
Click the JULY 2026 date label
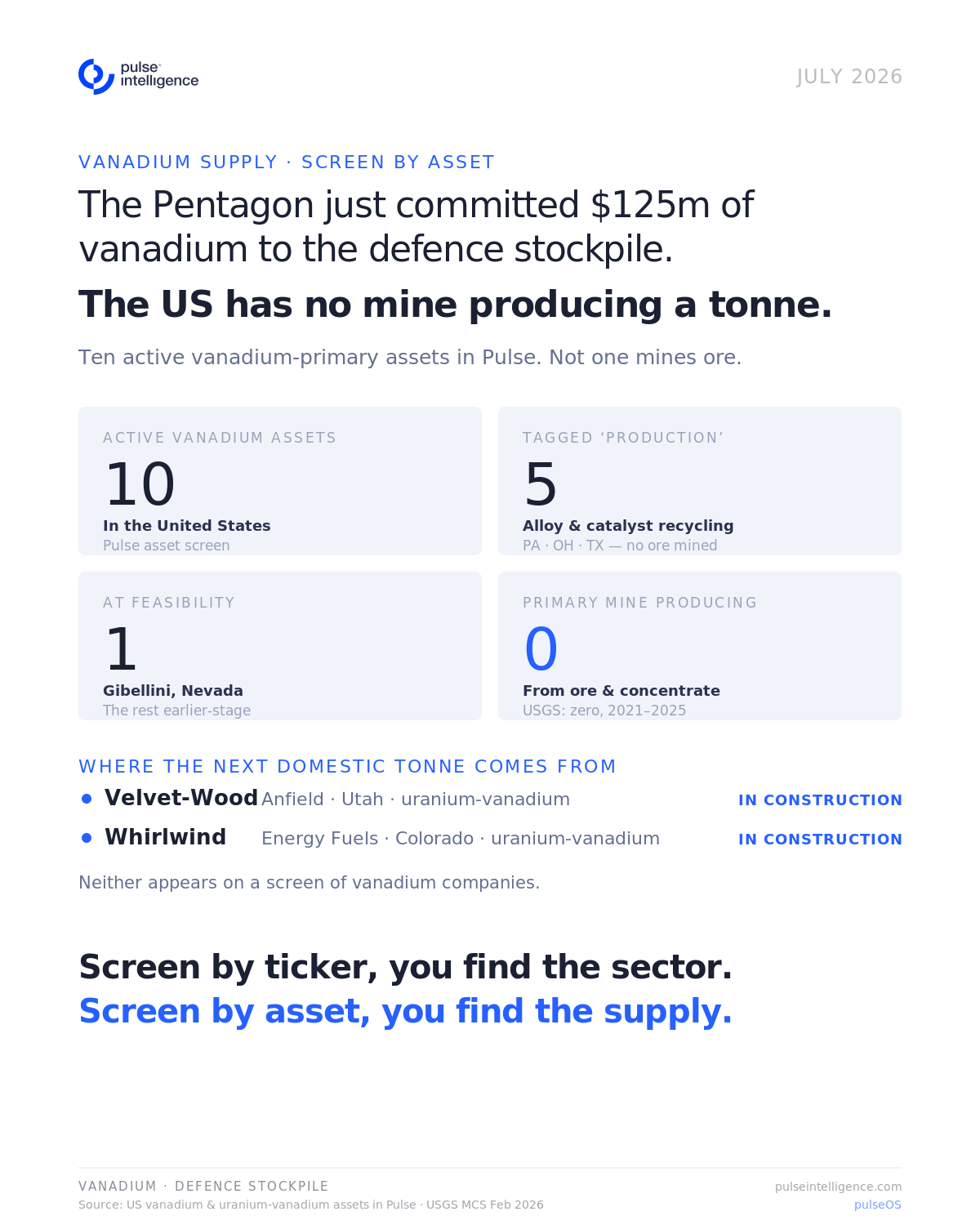click(849, 77)
